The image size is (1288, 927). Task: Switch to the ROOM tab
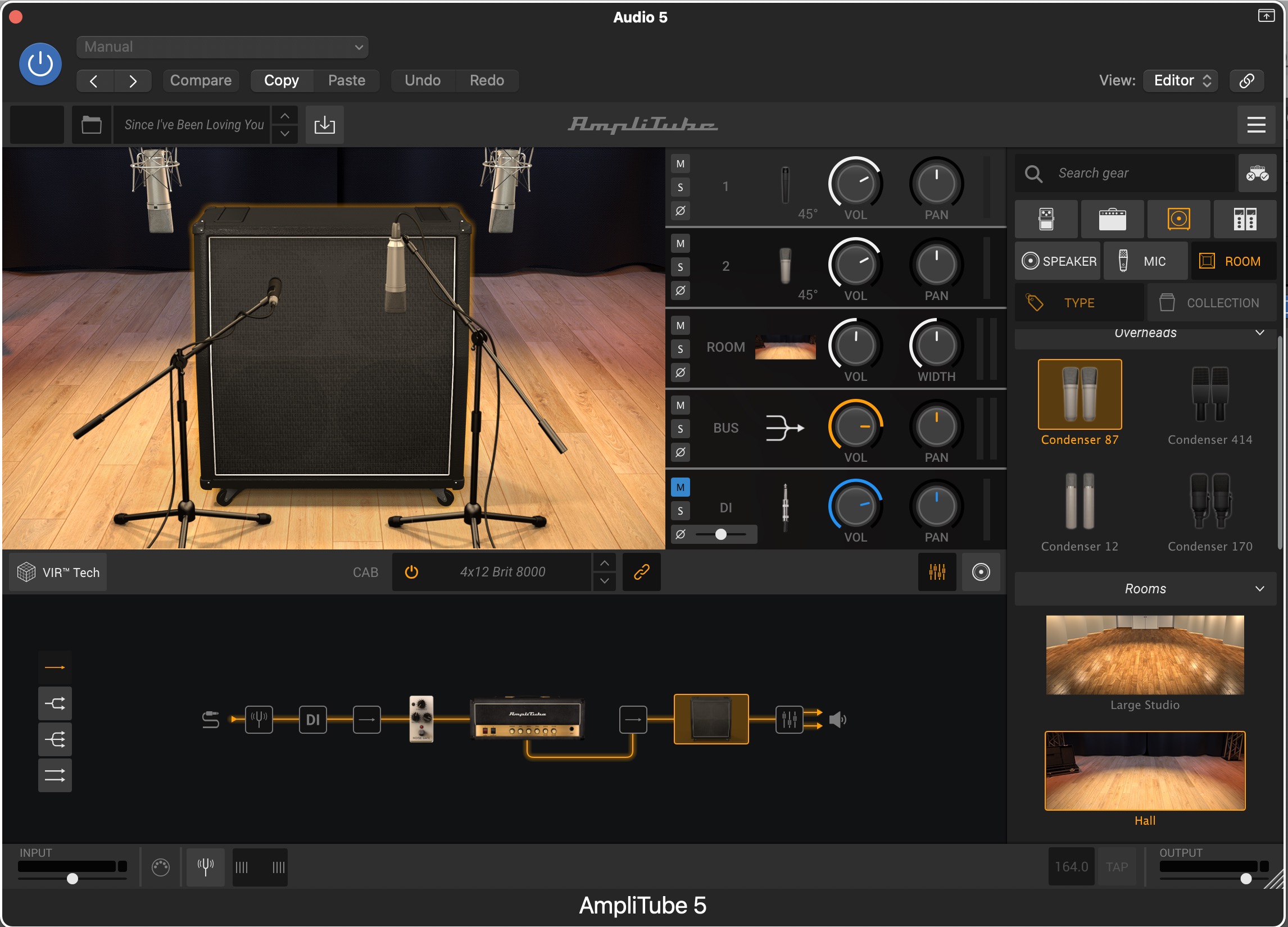click(x=1233, y=261)
